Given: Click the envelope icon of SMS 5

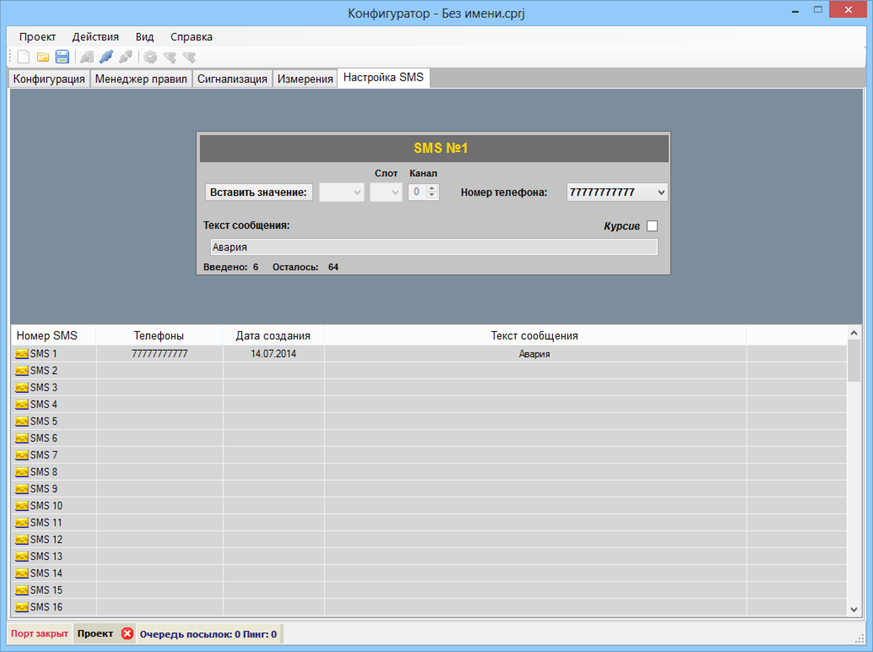Looking at the screenshot, I should (22, 421).
